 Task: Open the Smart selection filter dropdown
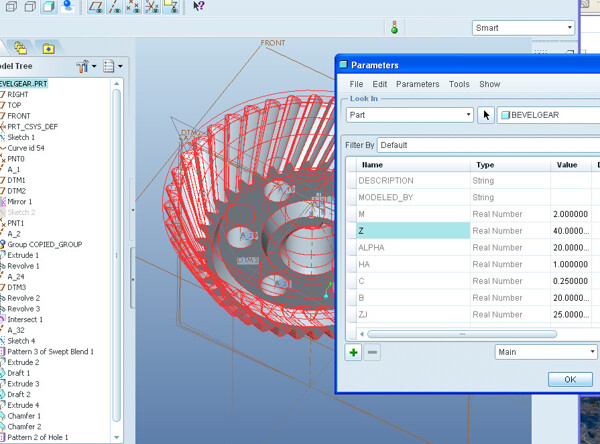tap(523, 28)
